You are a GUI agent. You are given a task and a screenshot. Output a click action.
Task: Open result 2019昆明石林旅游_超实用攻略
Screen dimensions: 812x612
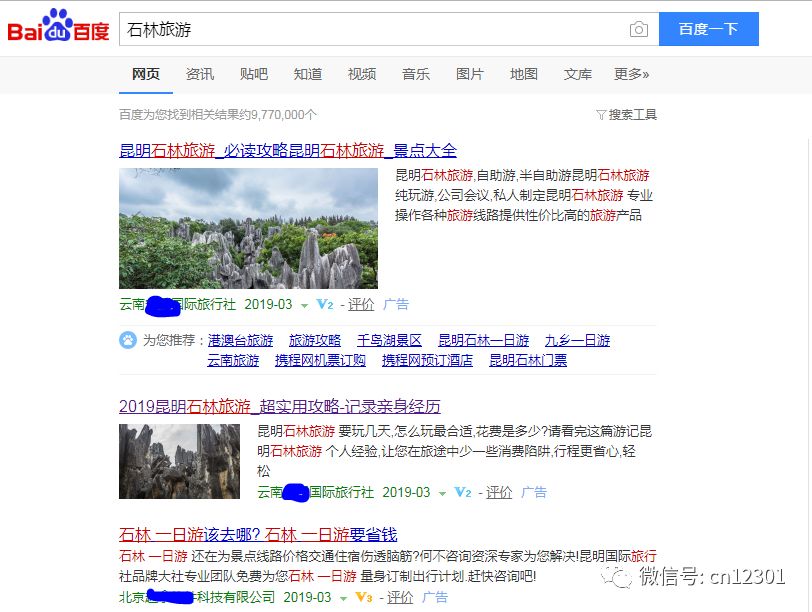point(280,406)
